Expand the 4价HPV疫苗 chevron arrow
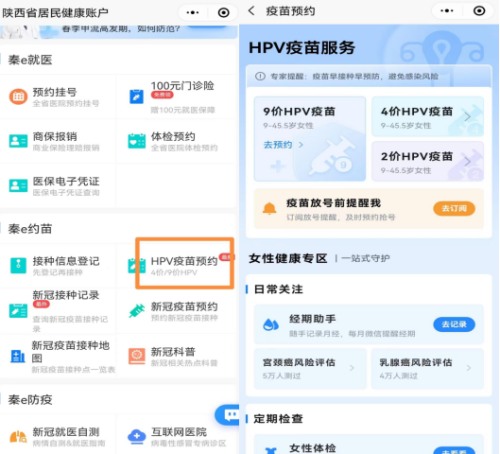This screenshot has height=454, width=500. pyautogui.click(x=467, y=117)
